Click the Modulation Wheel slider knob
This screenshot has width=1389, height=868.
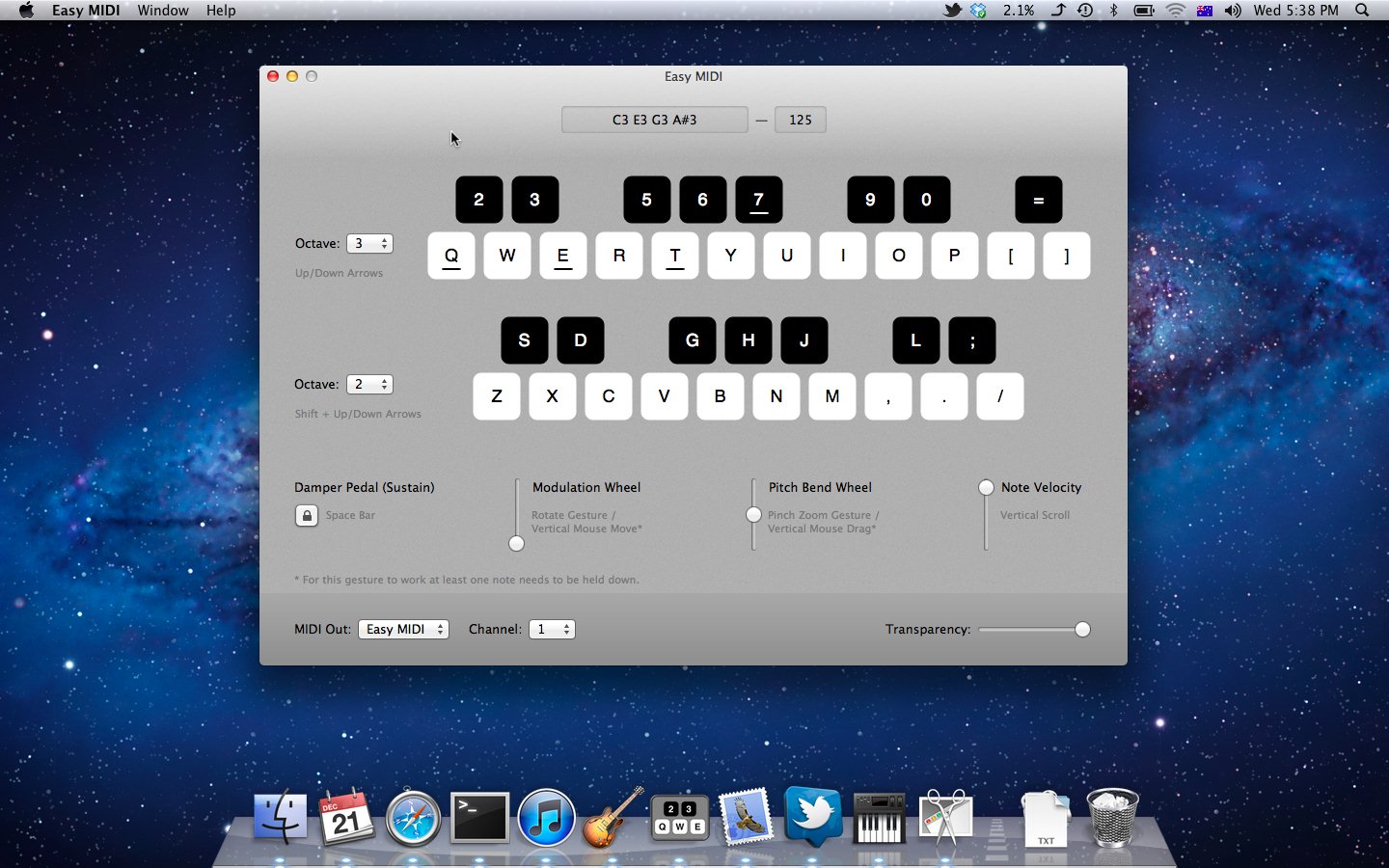[x=517, y=544]
